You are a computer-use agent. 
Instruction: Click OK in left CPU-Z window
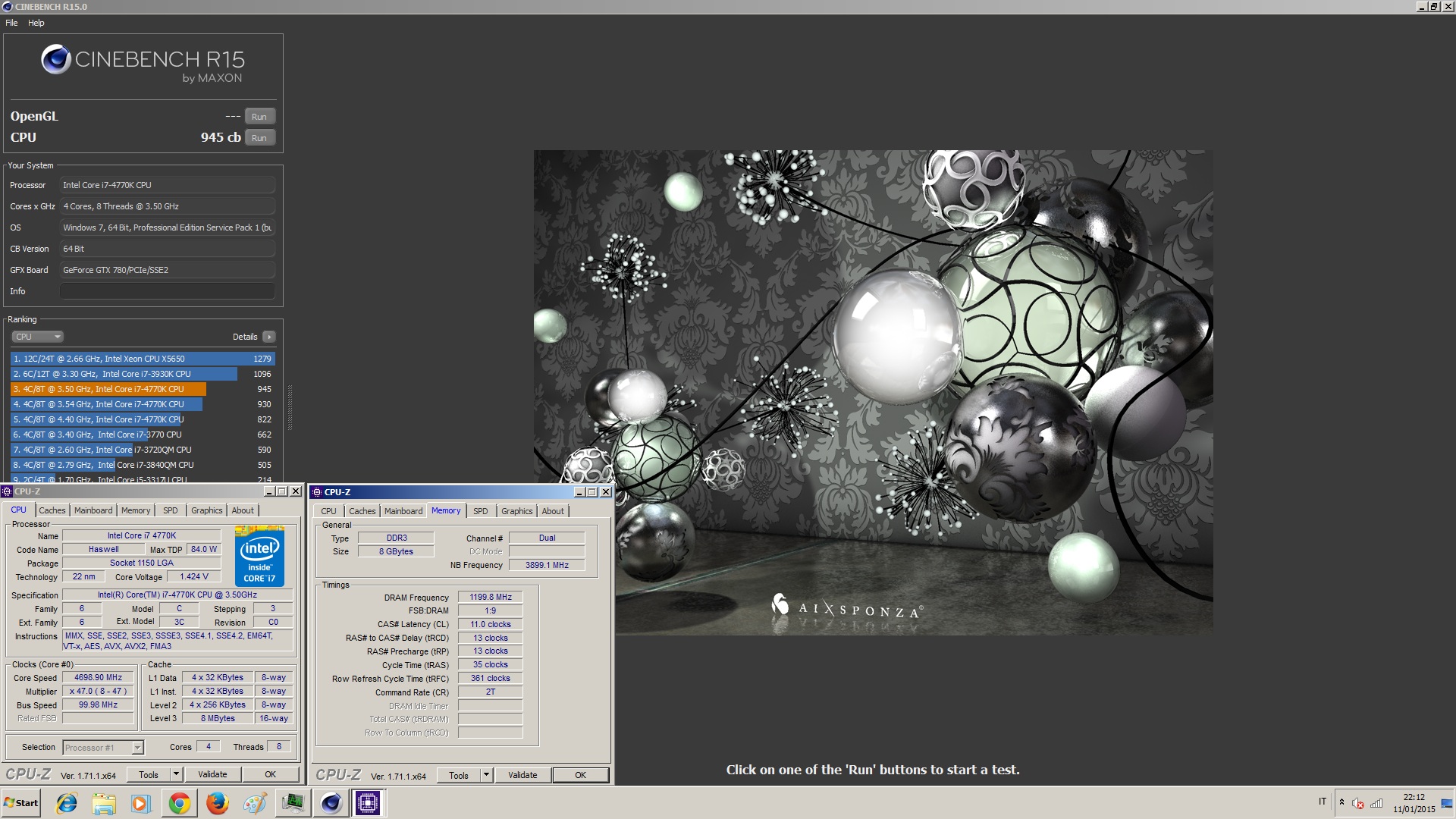[270, 775]
